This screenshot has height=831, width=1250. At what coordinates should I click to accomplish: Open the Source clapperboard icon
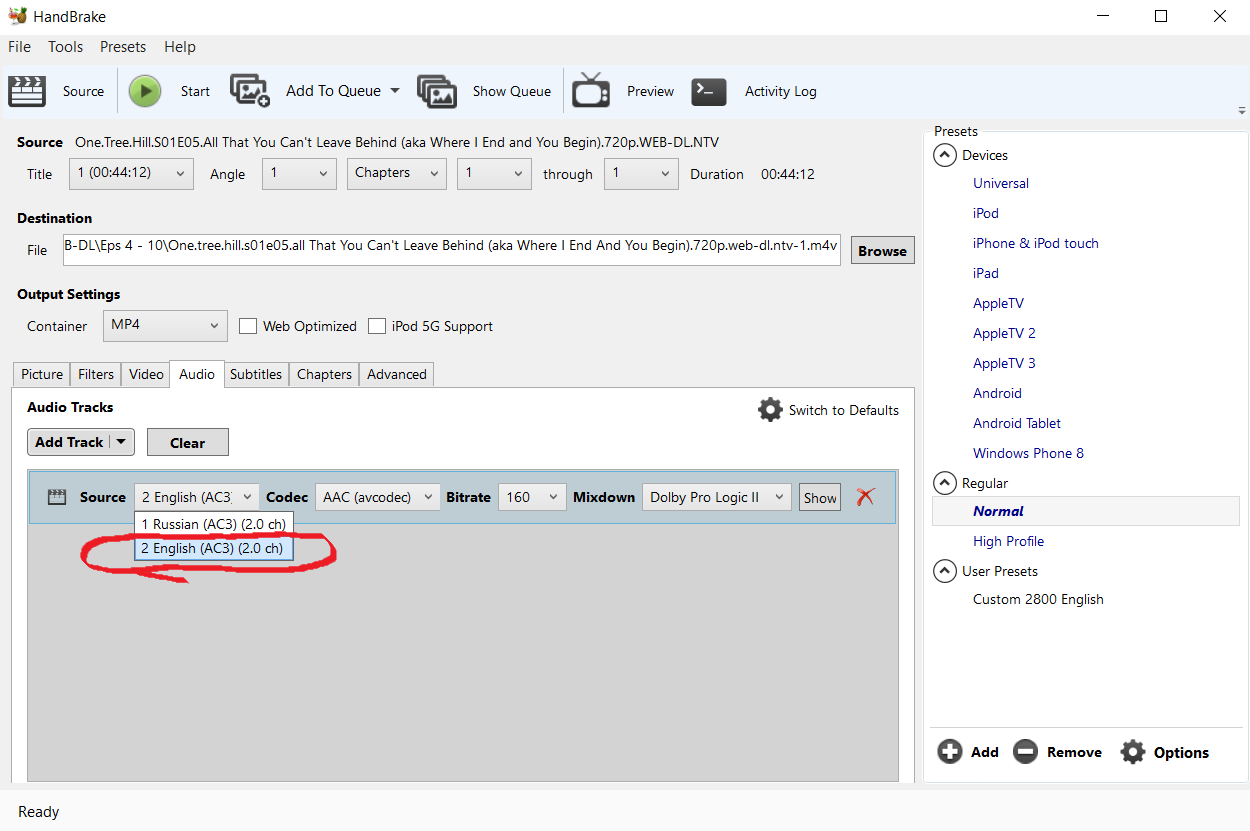(x=27, y=91)
